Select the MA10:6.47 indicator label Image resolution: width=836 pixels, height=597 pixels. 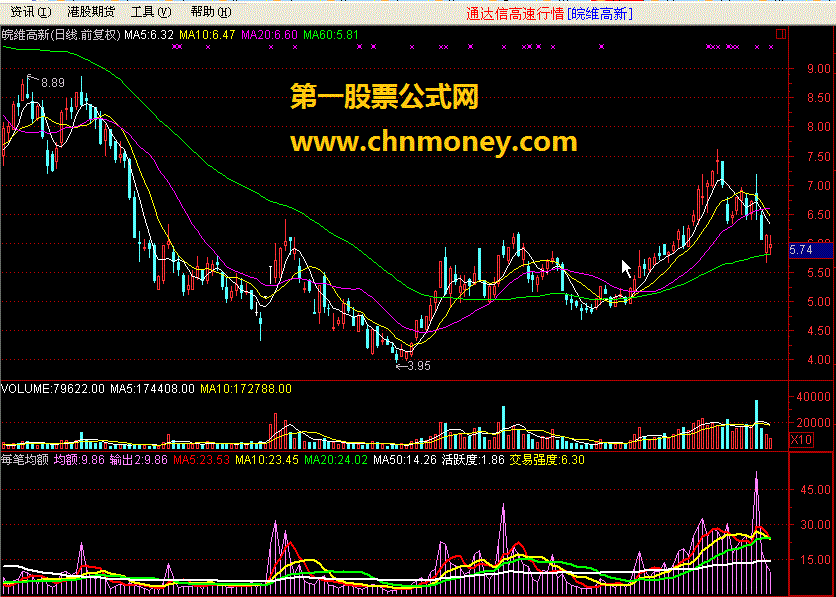[x=207, y=35]
